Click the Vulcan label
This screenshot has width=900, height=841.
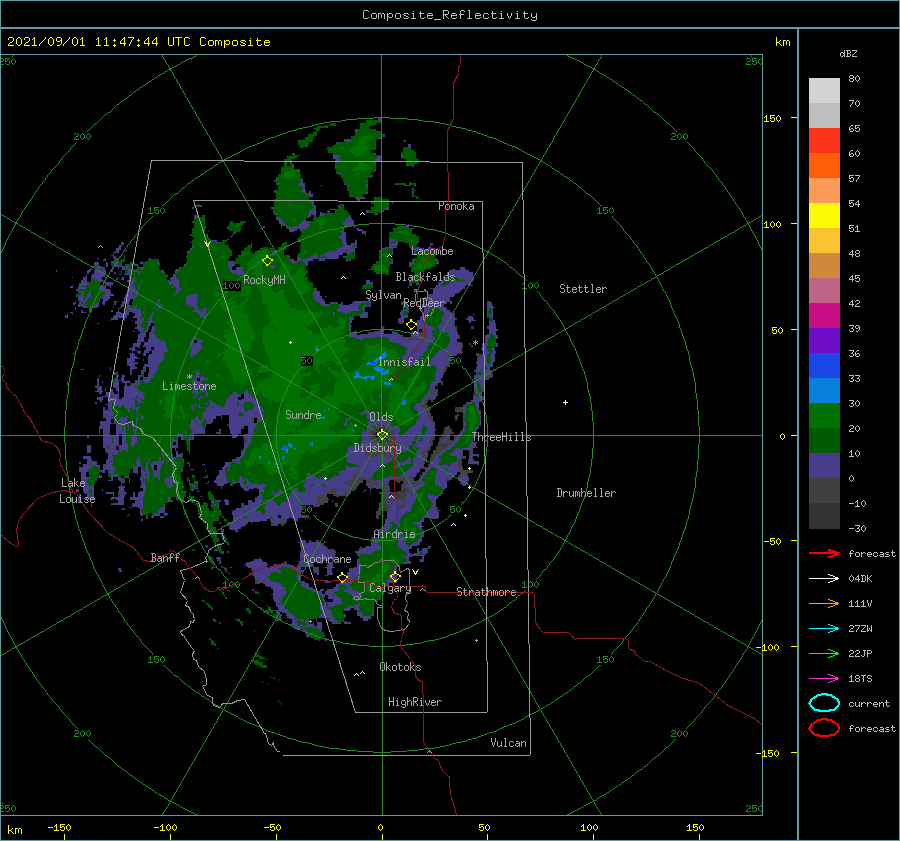pyautogui.click(x=508, y=742)
